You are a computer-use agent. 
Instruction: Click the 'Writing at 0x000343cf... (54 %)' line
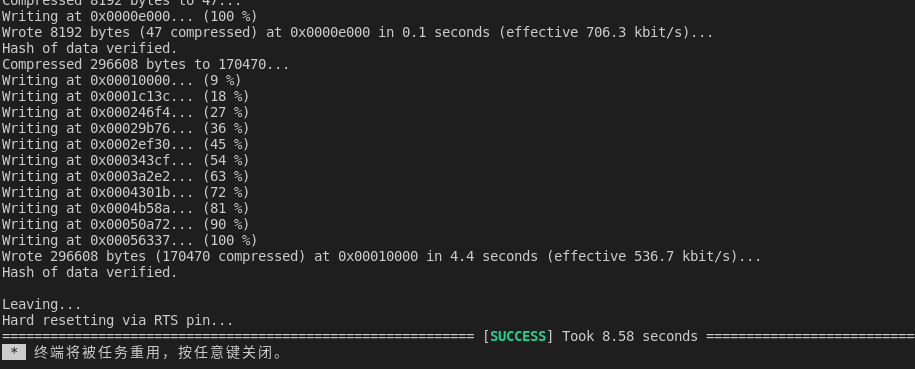coord(125,160)
